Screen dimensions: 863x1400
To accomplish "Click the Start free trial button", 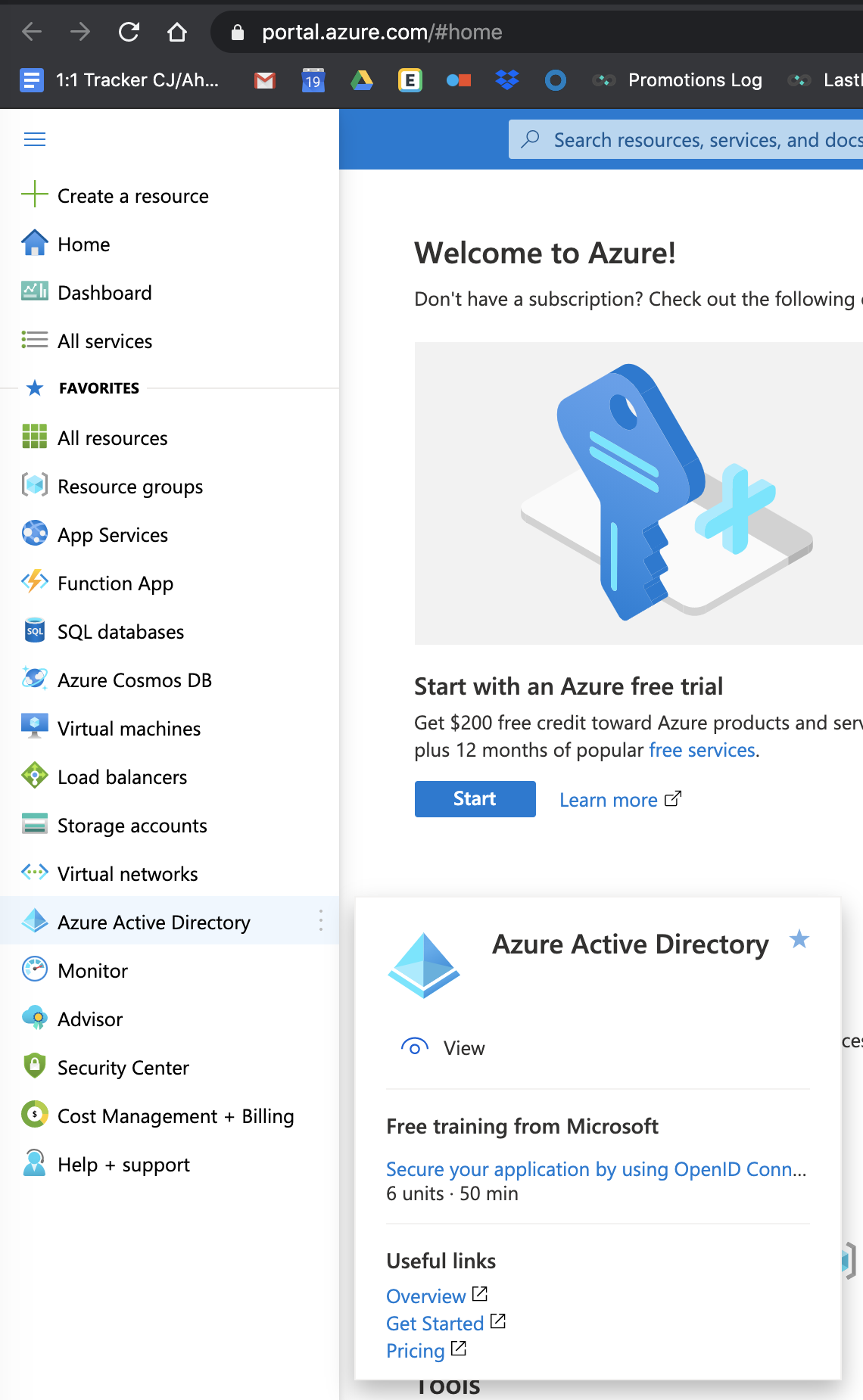I will pos(475,799).
